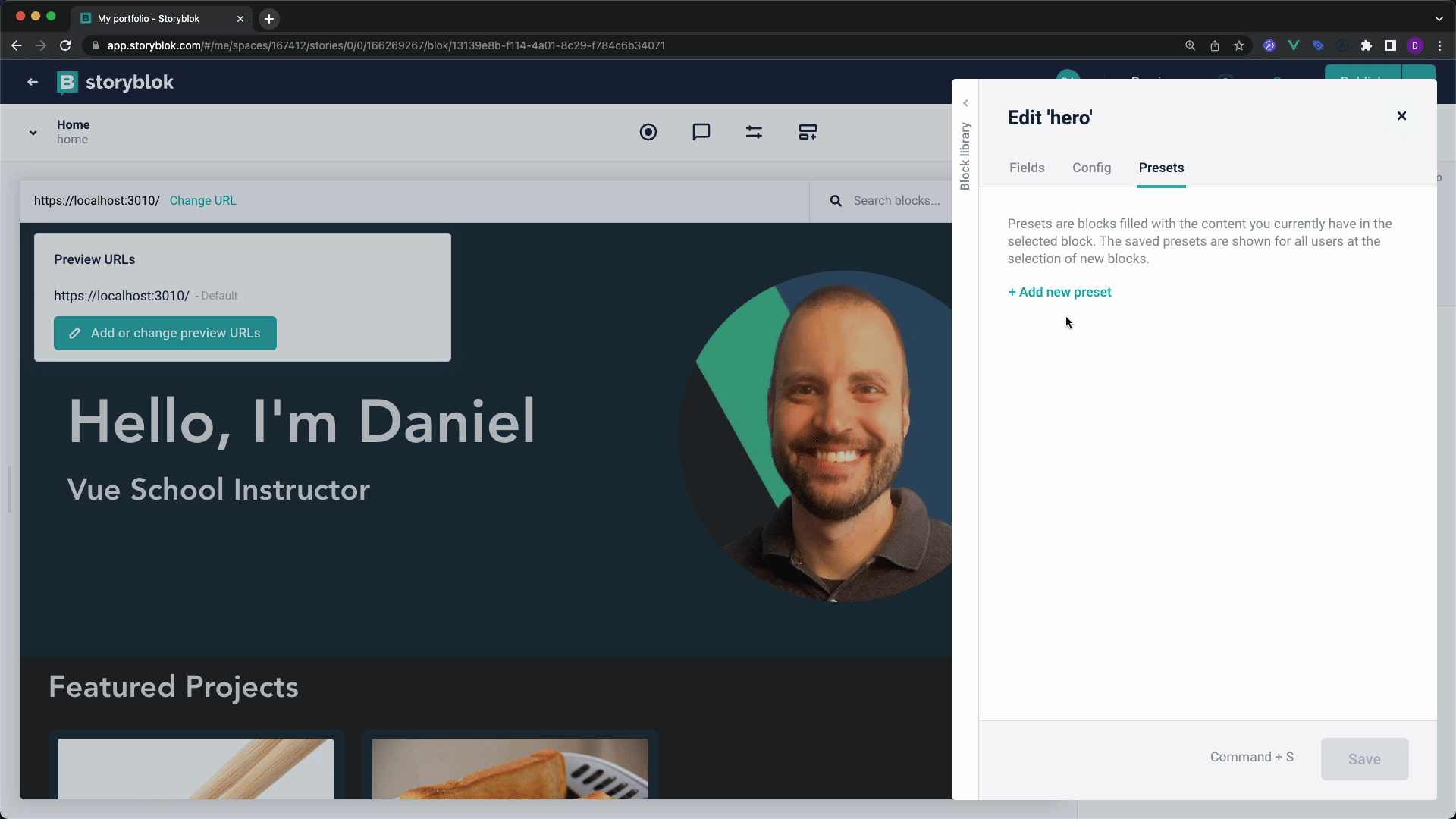Click the dark circular 'A' extension icon

click(1342, 45)
